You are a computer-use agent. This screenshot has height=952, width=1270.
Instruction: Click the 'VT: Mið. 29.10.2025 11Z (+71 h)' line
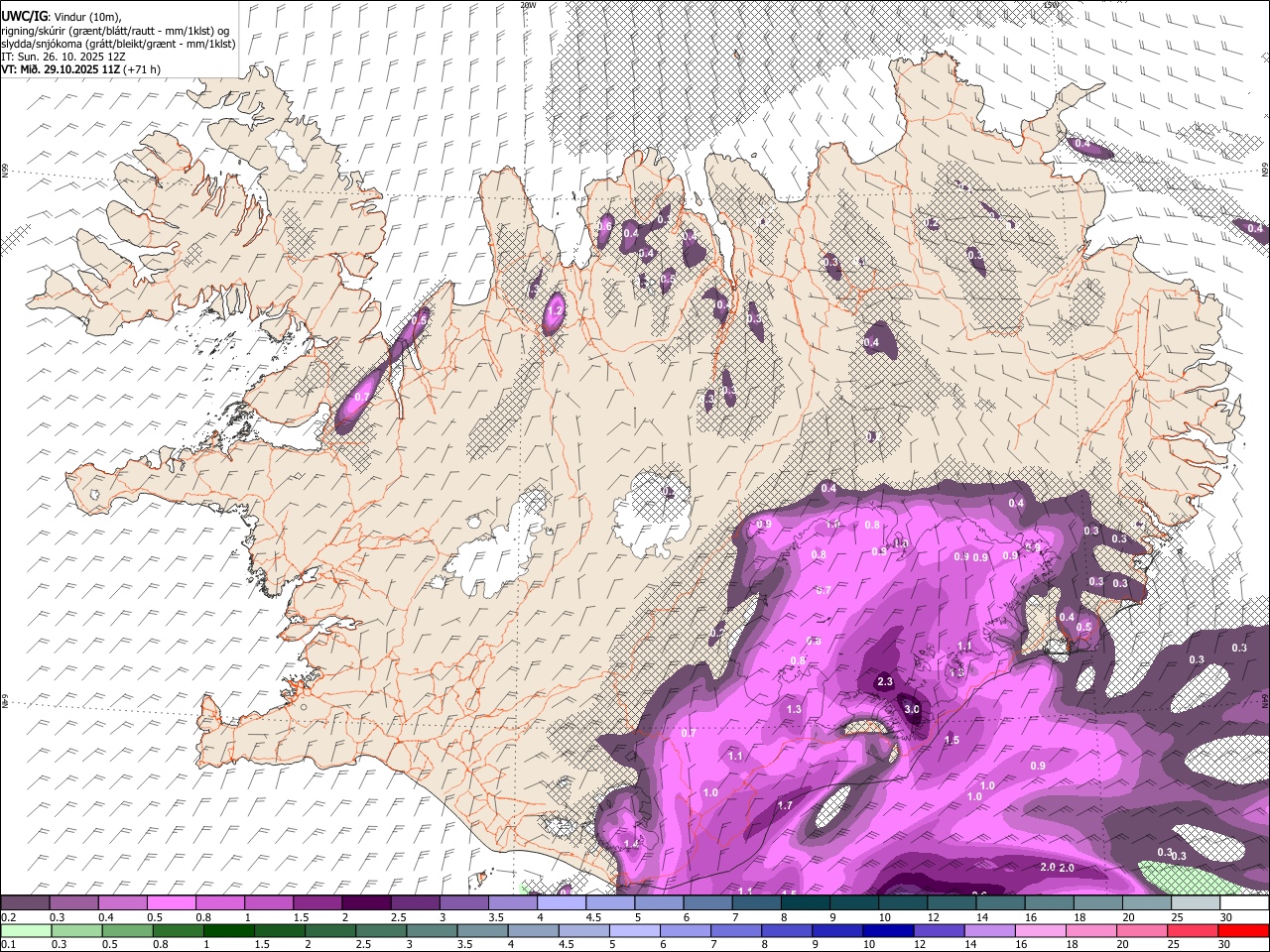(81, 69)
